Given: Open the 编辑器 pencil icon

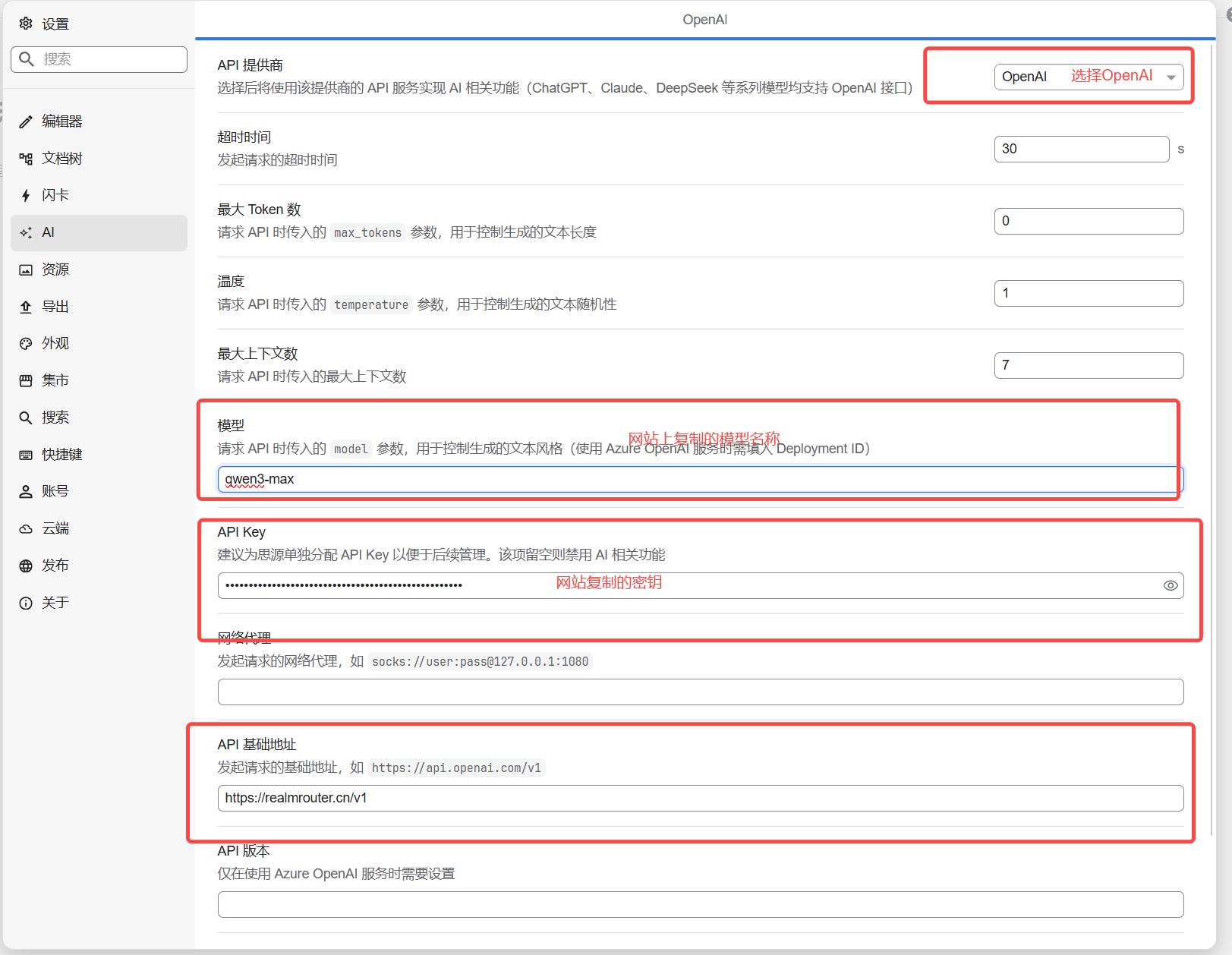Looking at the screenshot, I should point(25,121).
